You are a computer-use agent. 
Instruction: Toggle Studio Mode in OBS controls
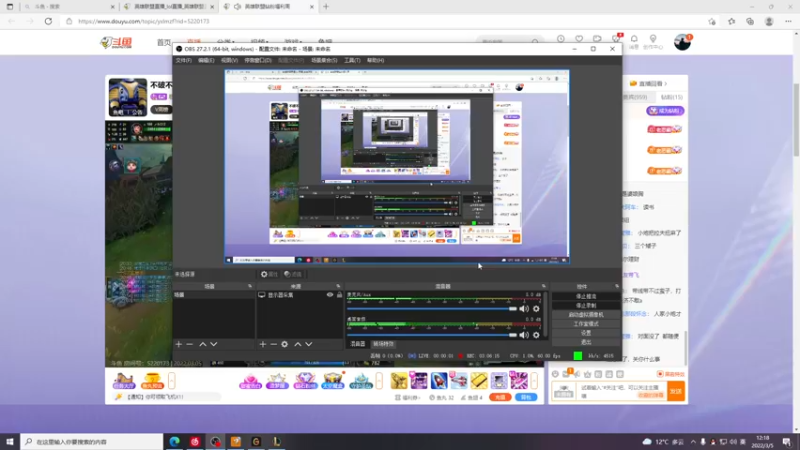pyautogui.click(x=586, y=324)
